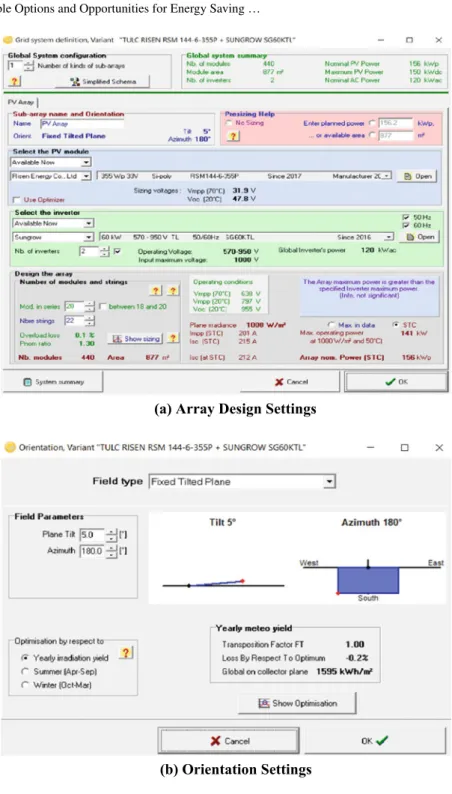Adjust the Plane Tilt stepper
Screen dimensions: 452x794
coord(111,535)
